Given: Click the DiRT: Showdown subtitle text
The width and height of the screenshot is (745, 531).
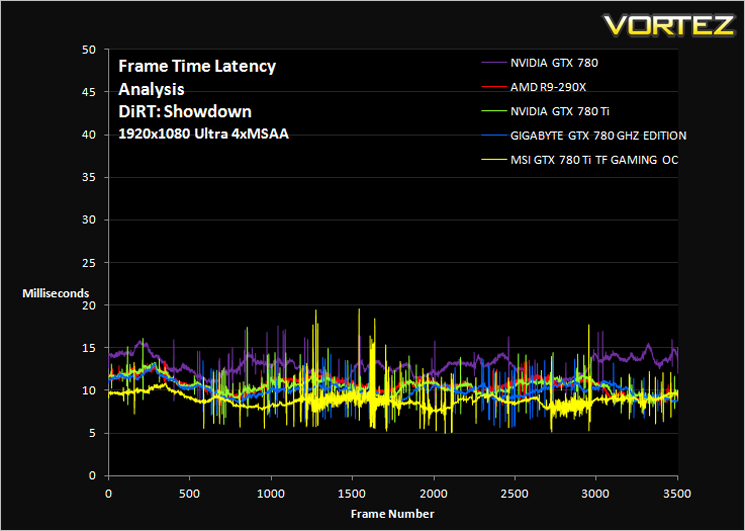Looking at the screenshot, I should pyautogui.click(x=185, y=112).
